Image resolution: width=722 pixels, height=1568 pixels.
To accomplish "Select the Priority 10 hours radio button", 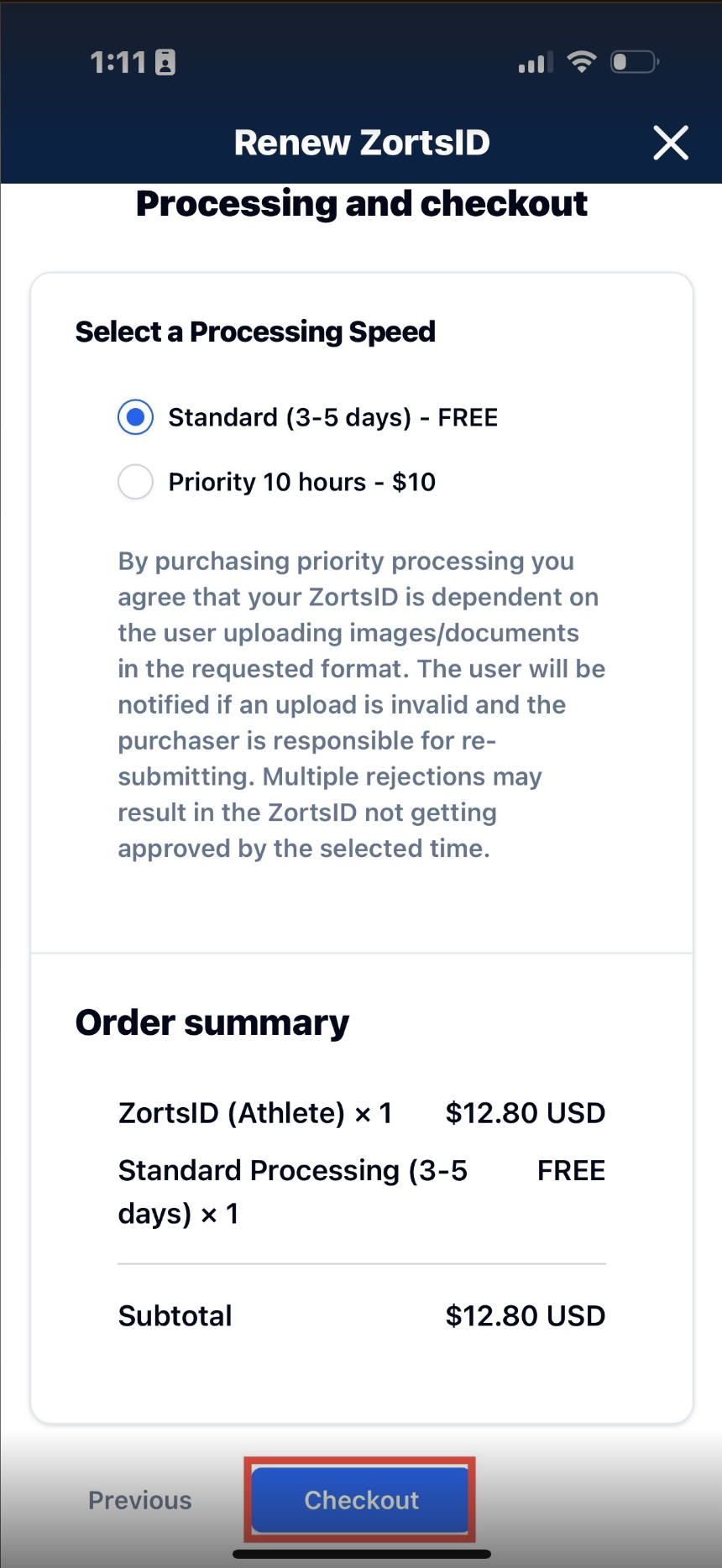I will point(135,482).
